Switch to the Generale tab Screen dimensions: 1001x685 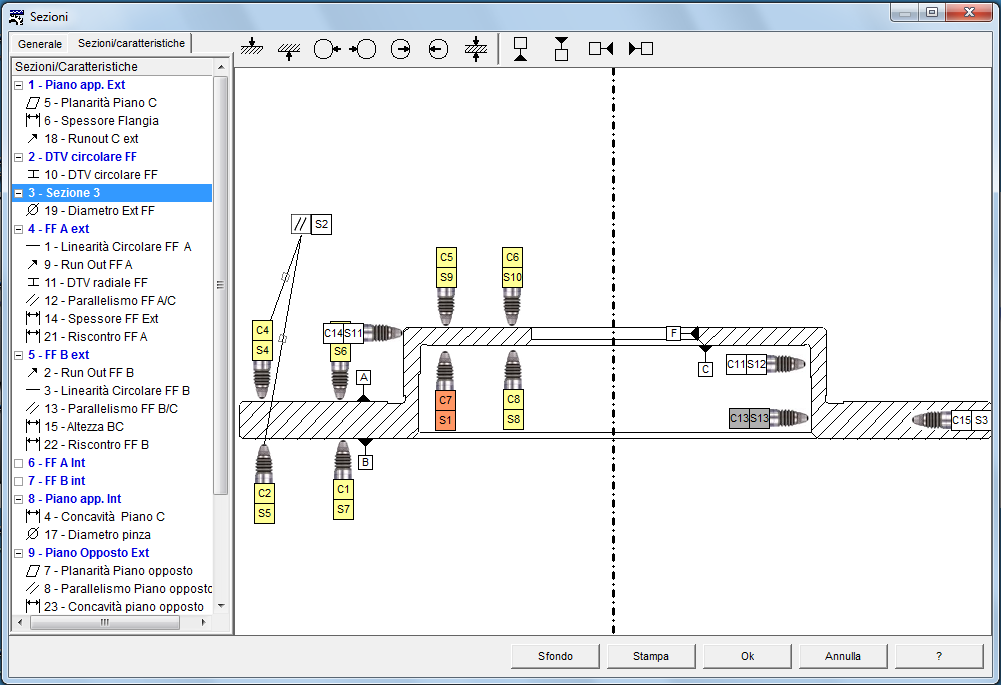click(40, 44)
